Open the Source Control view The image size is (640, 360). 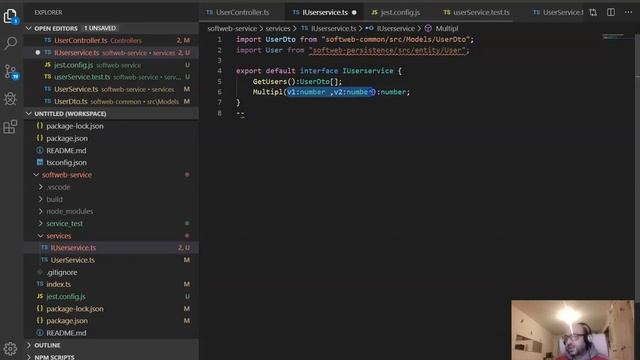pos(10,71)
